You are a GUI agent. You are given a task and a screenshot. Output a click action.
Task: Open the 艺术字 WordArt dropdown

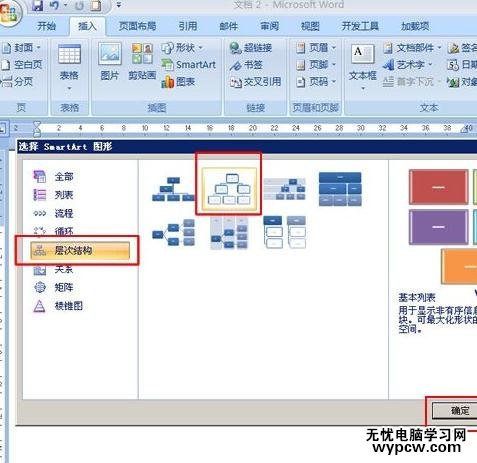click(x=407, y=65)
